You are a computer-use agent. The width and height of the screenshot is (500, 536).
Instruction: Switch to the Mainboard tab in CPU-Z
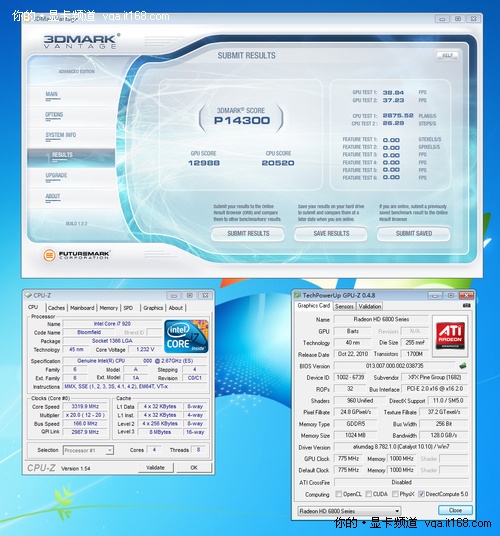[x=82, y=308]
